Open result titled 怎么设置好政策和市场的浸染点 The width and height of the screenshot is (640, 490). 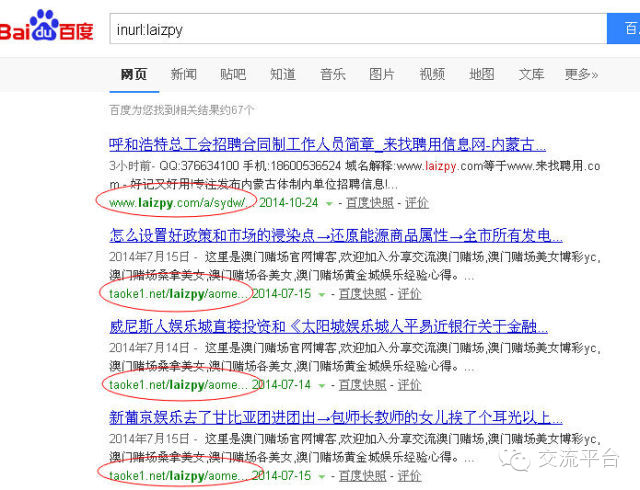click(336, 236)
